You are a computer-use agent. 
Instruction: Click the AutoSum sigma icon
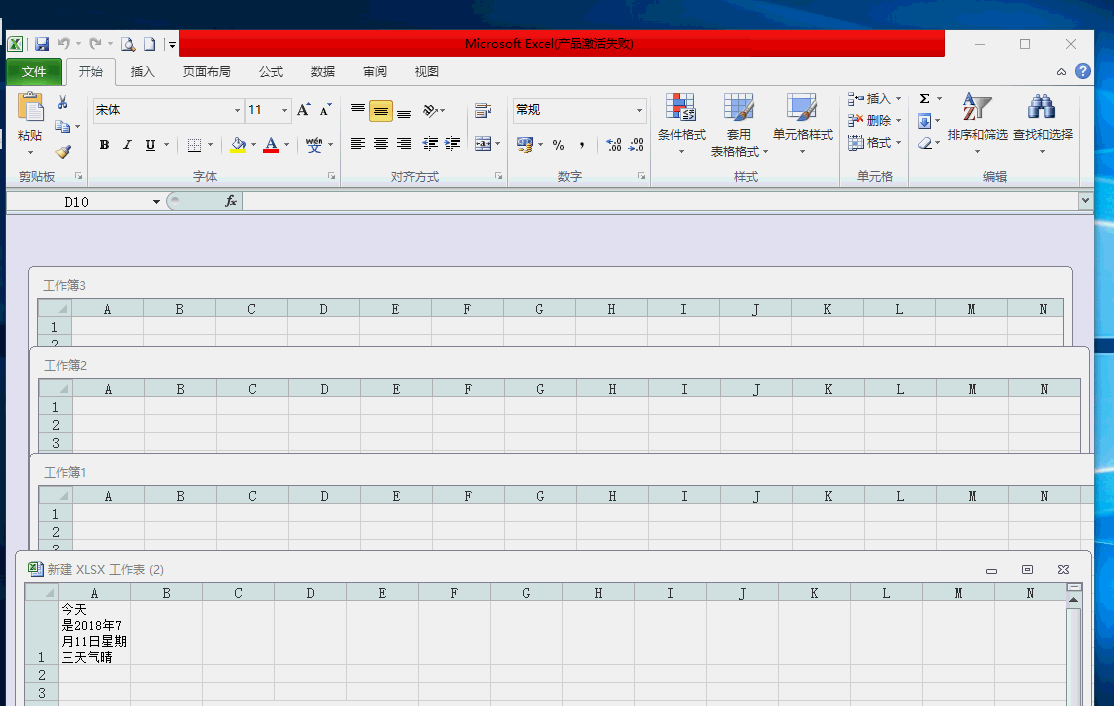click(x=924, y=99)
